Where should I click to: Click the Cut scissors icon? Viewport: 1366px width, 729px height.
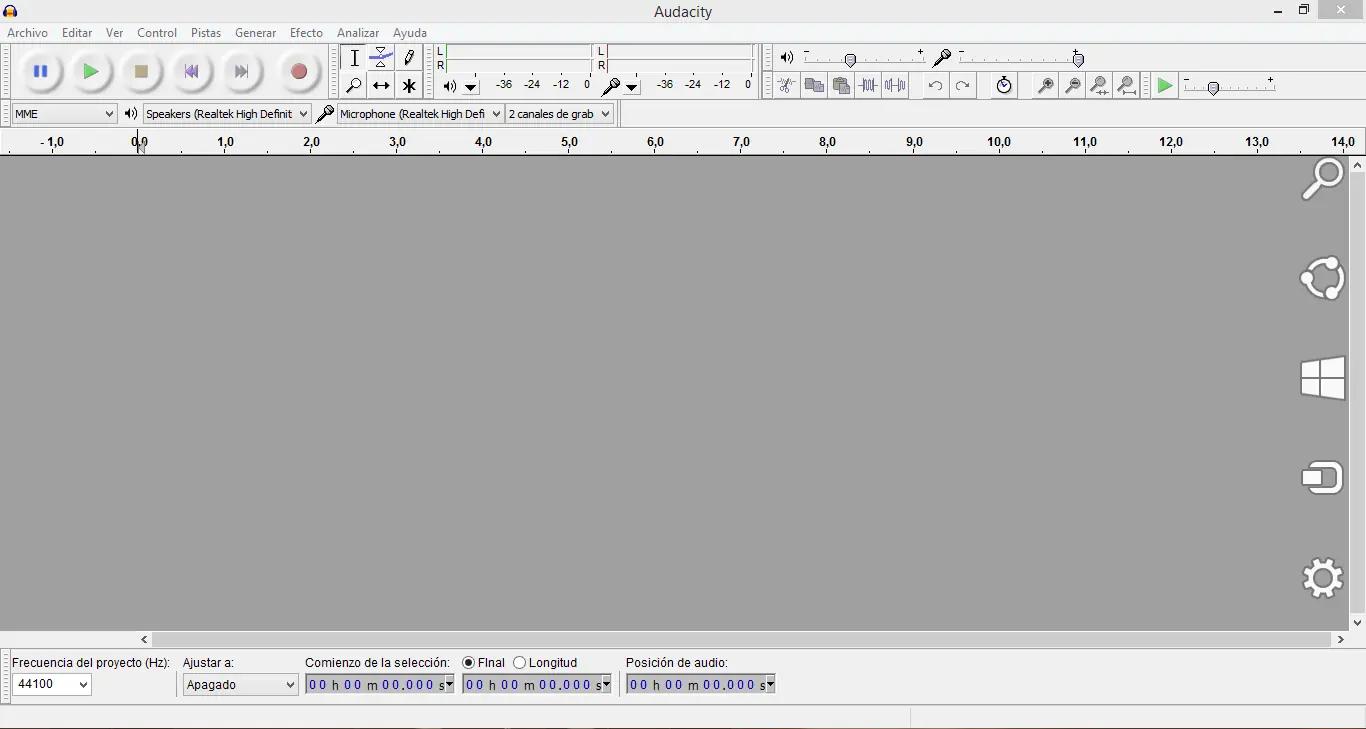point(787,86)
